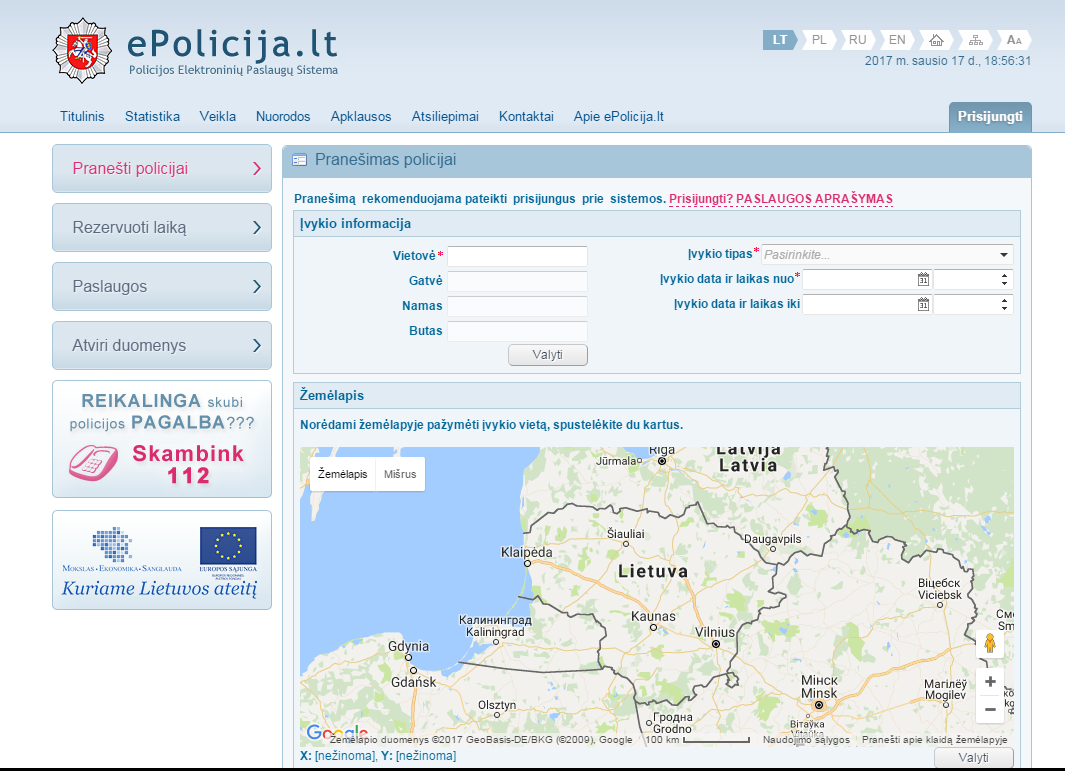This screenshot has height=771, width=1065.
Task: Follow the Prisijungti? link in notice
Action: click(701, 199)
